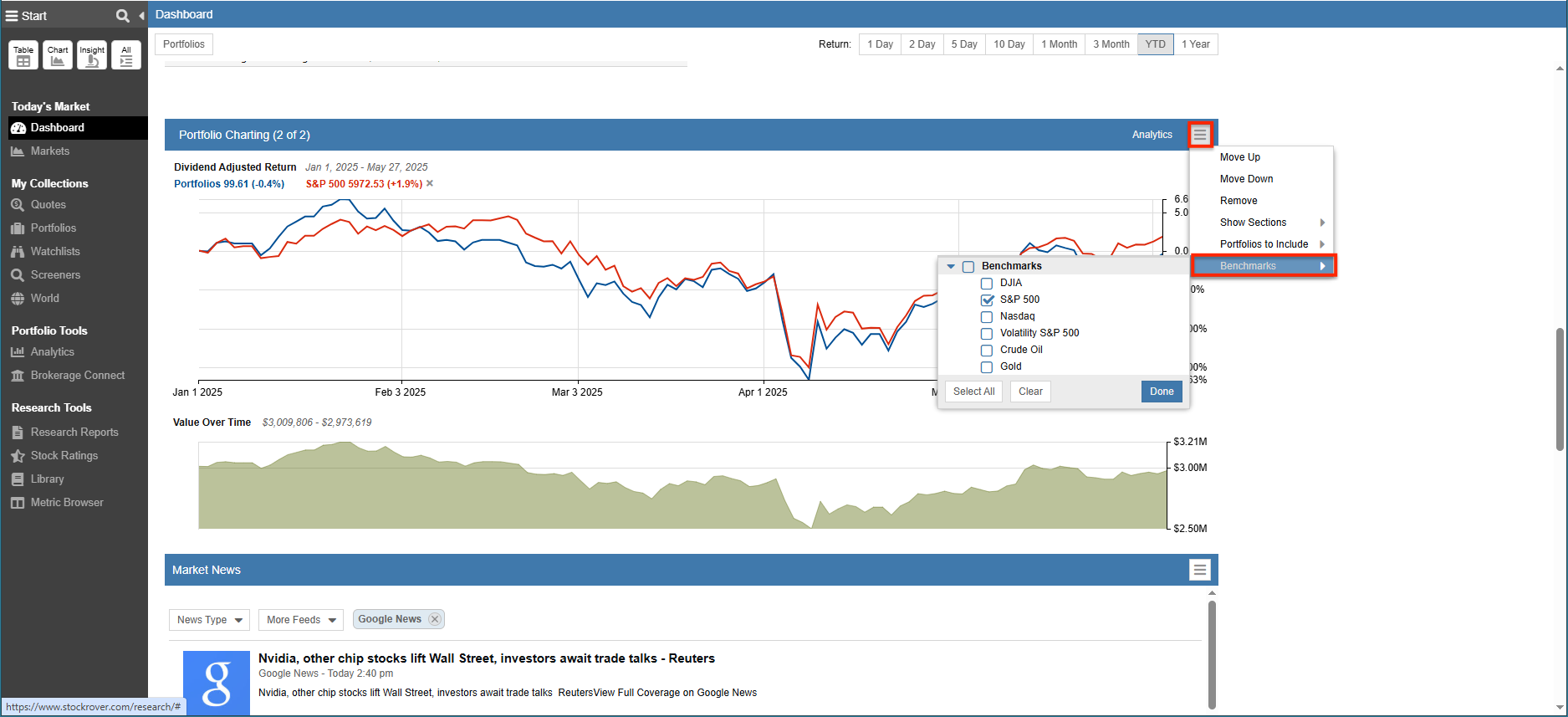Expand the Show Sections submenu
This screenshot has width=1568, height=717.
coord(1262,223)
